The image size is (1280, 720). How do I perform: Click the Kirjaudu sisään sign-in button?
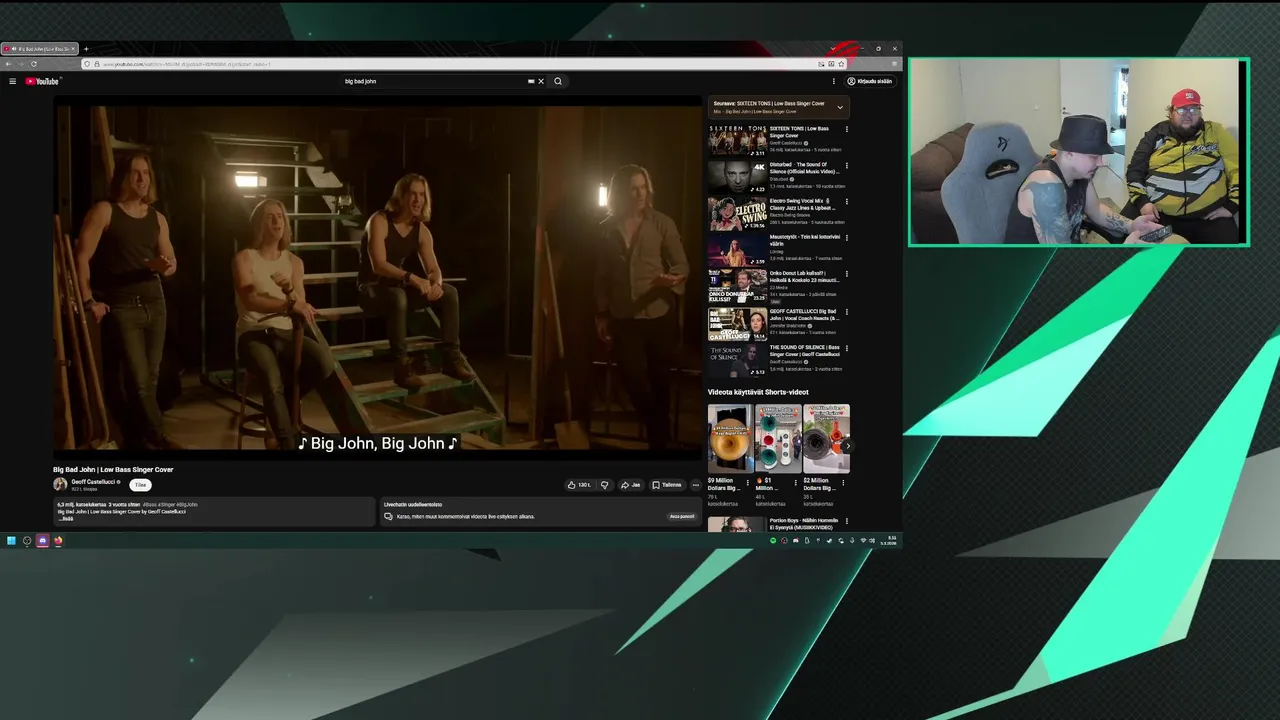(x=870, y=81)
